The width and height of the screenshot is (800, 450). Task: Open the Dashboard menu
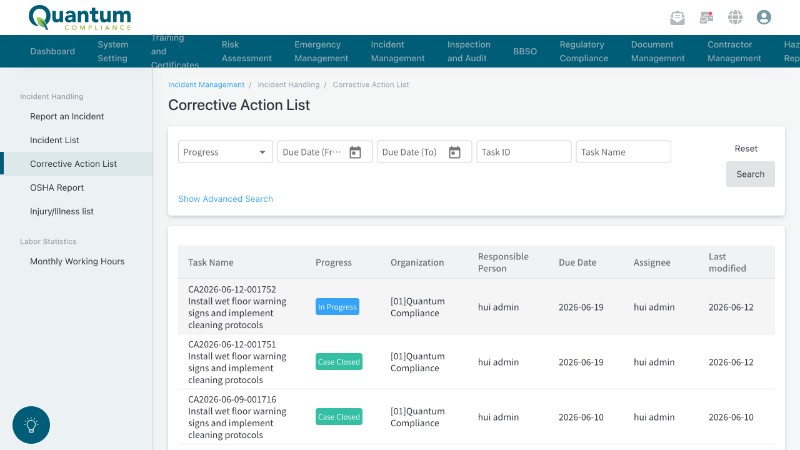pyautogui.click(x=53, y=52)
